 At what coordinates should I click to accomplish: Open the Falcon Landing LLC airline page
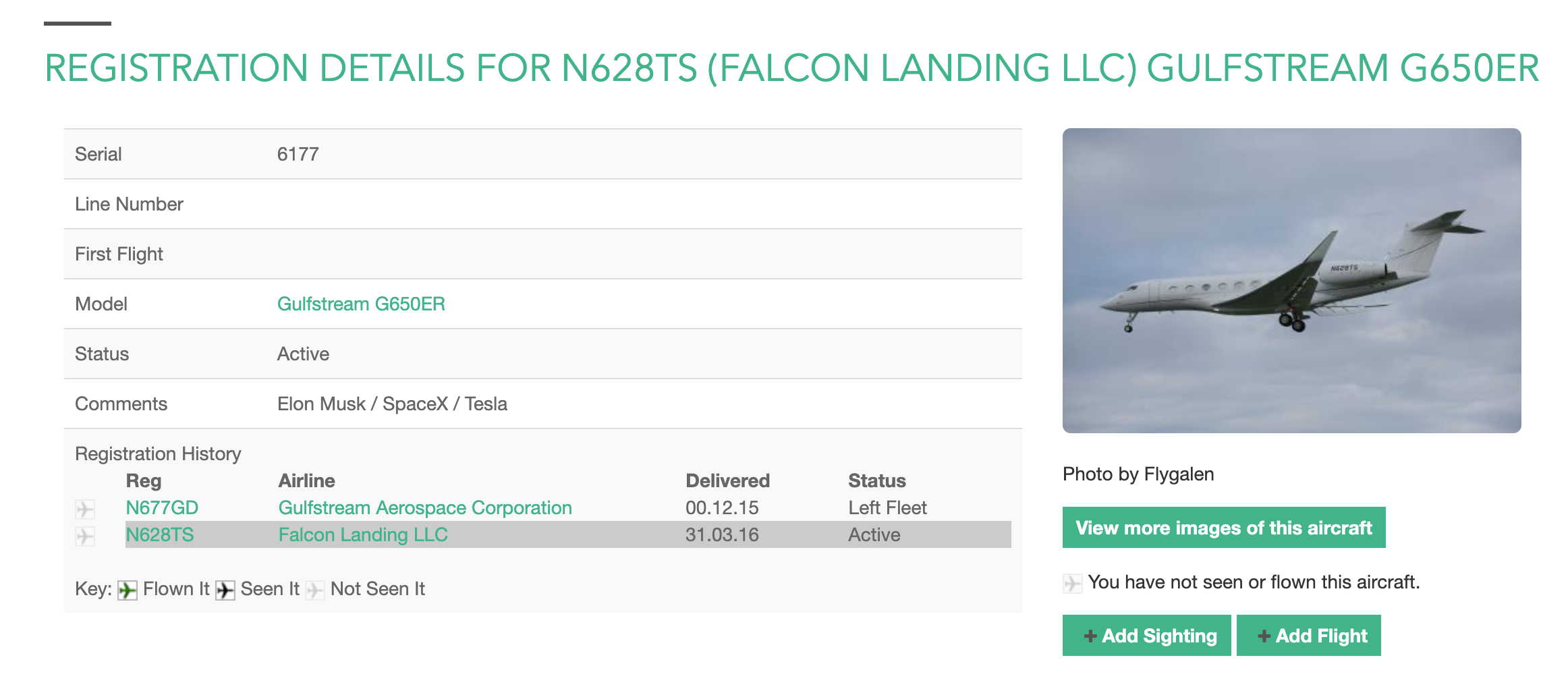(x=363, y=534)
